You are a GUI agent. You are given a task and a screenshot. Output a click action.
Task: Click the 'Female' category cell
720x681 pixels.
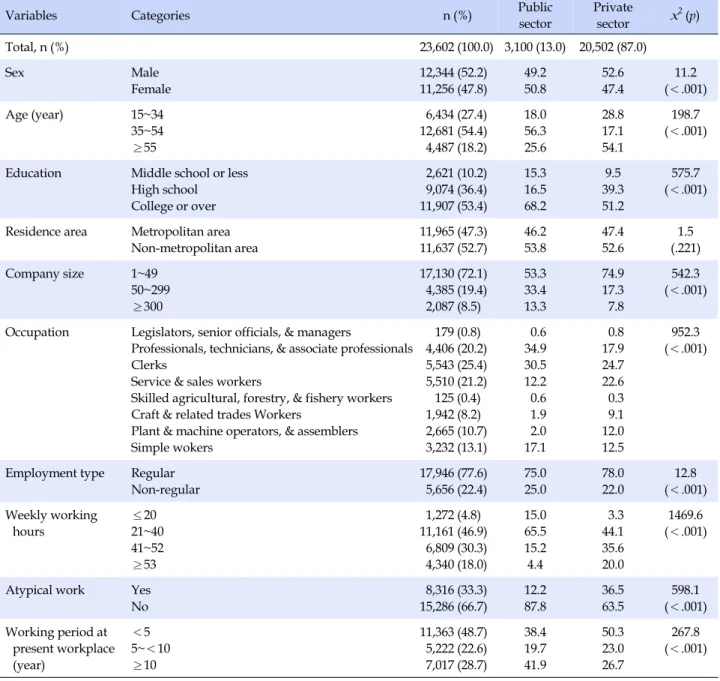click(x=151, y=89)
